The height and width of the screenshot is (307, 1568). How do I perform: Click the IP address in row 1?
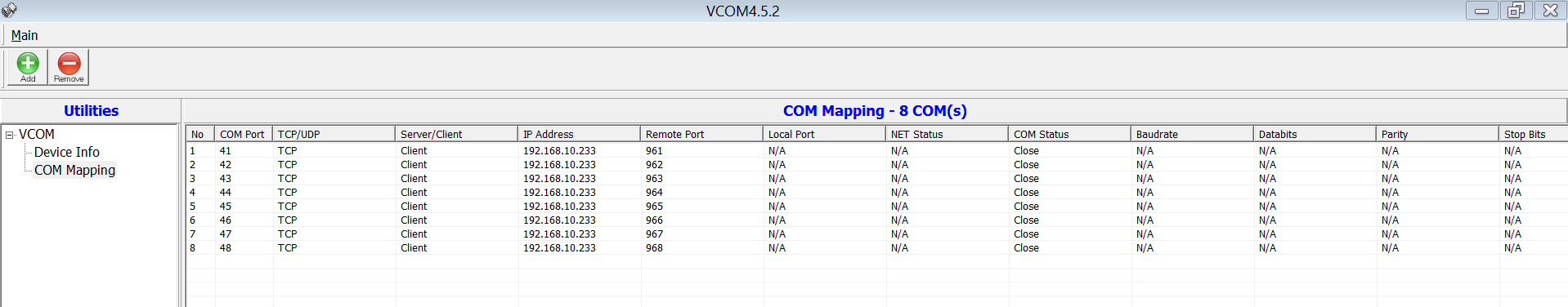pos(559,150)
